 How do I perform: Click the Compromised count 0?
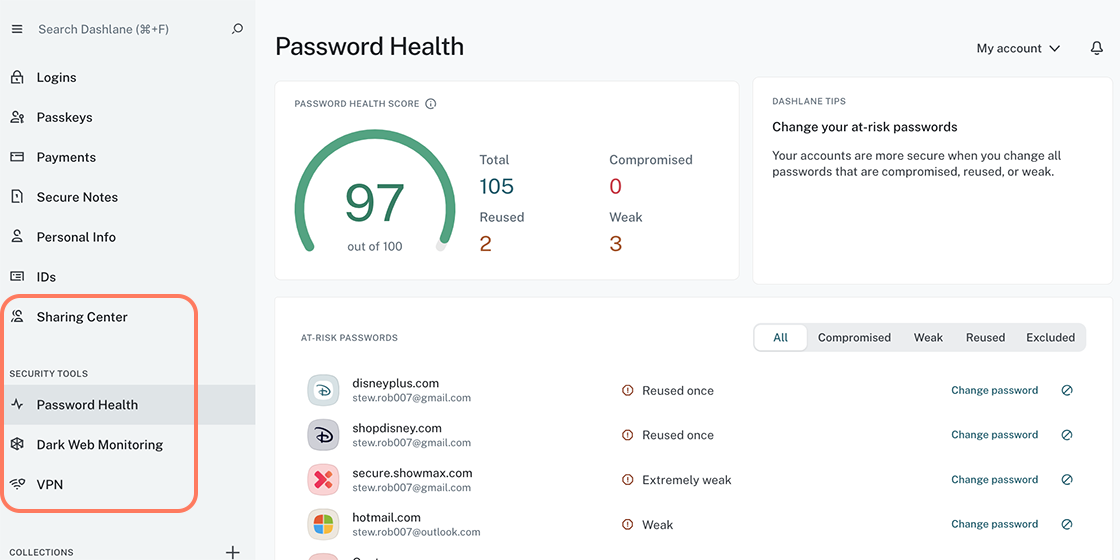(616, 186)
